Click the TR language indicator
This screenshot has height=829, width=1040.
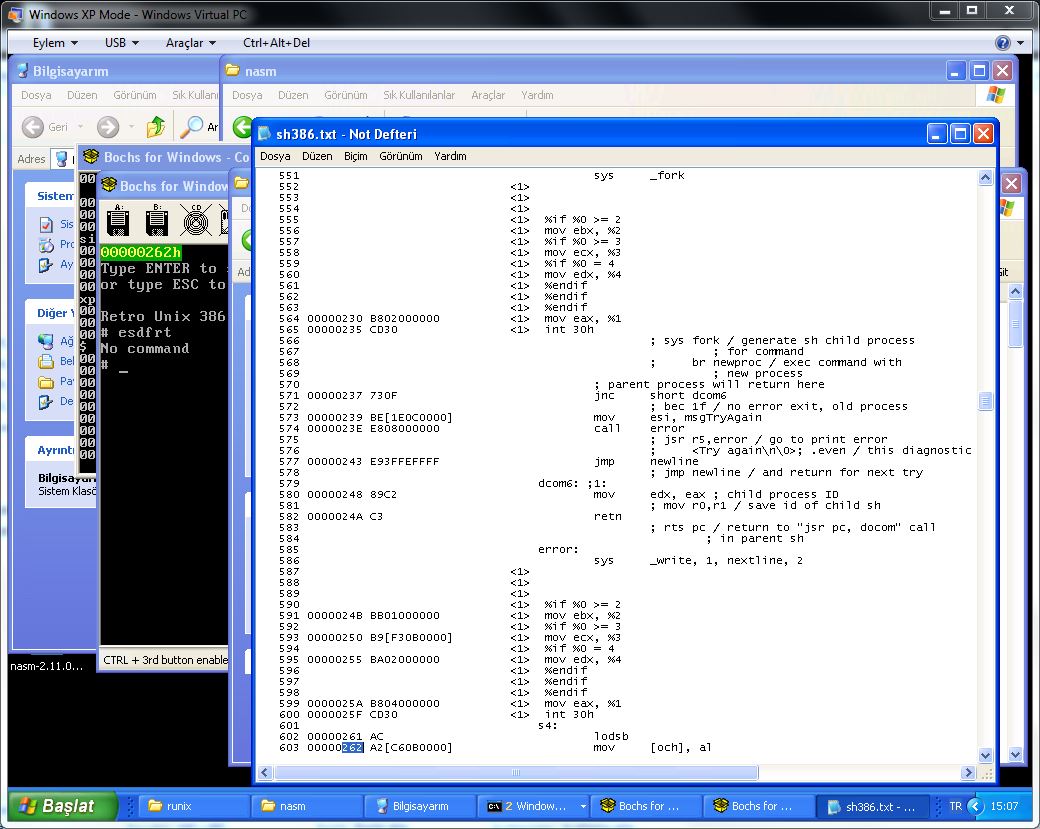point(955,806)
